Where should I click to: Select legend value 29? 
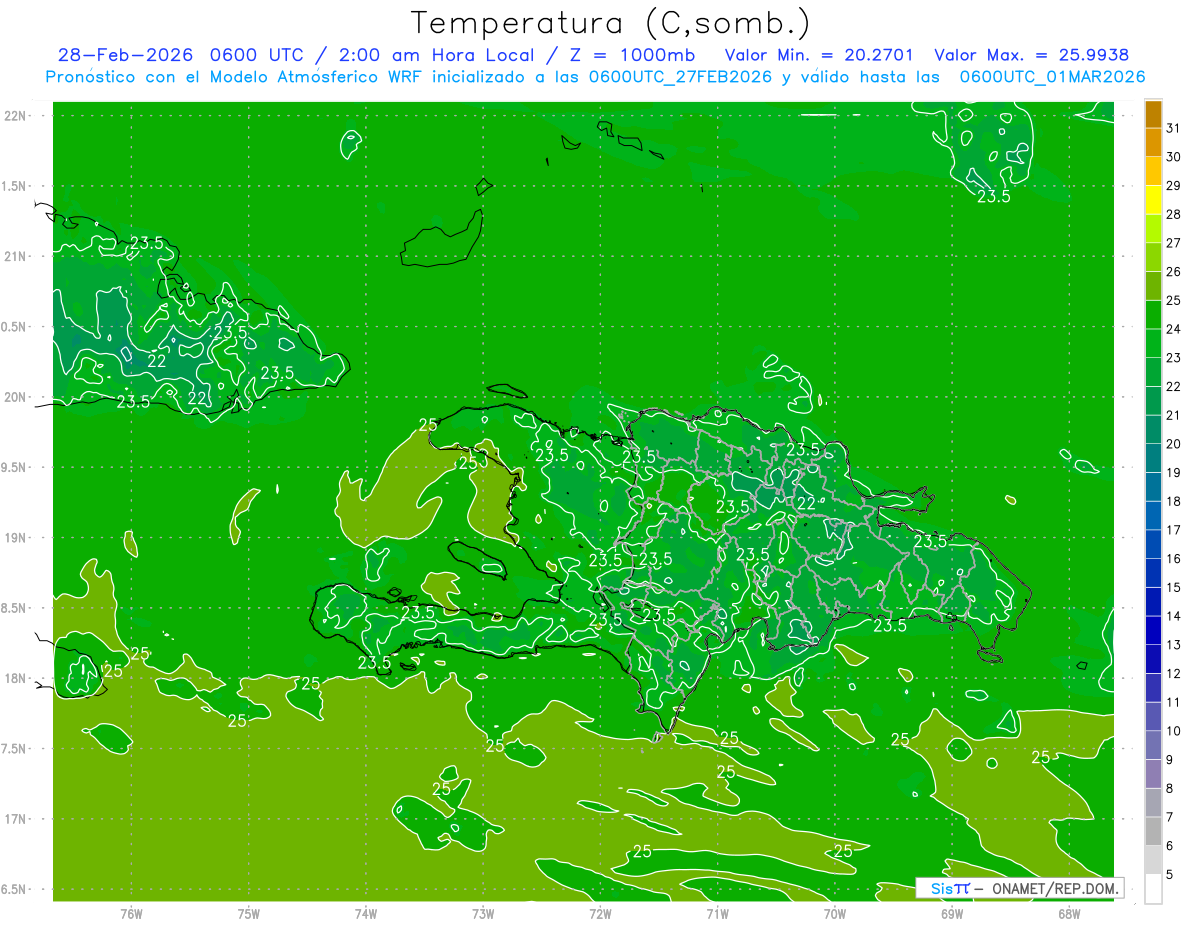click(1173, 185)
